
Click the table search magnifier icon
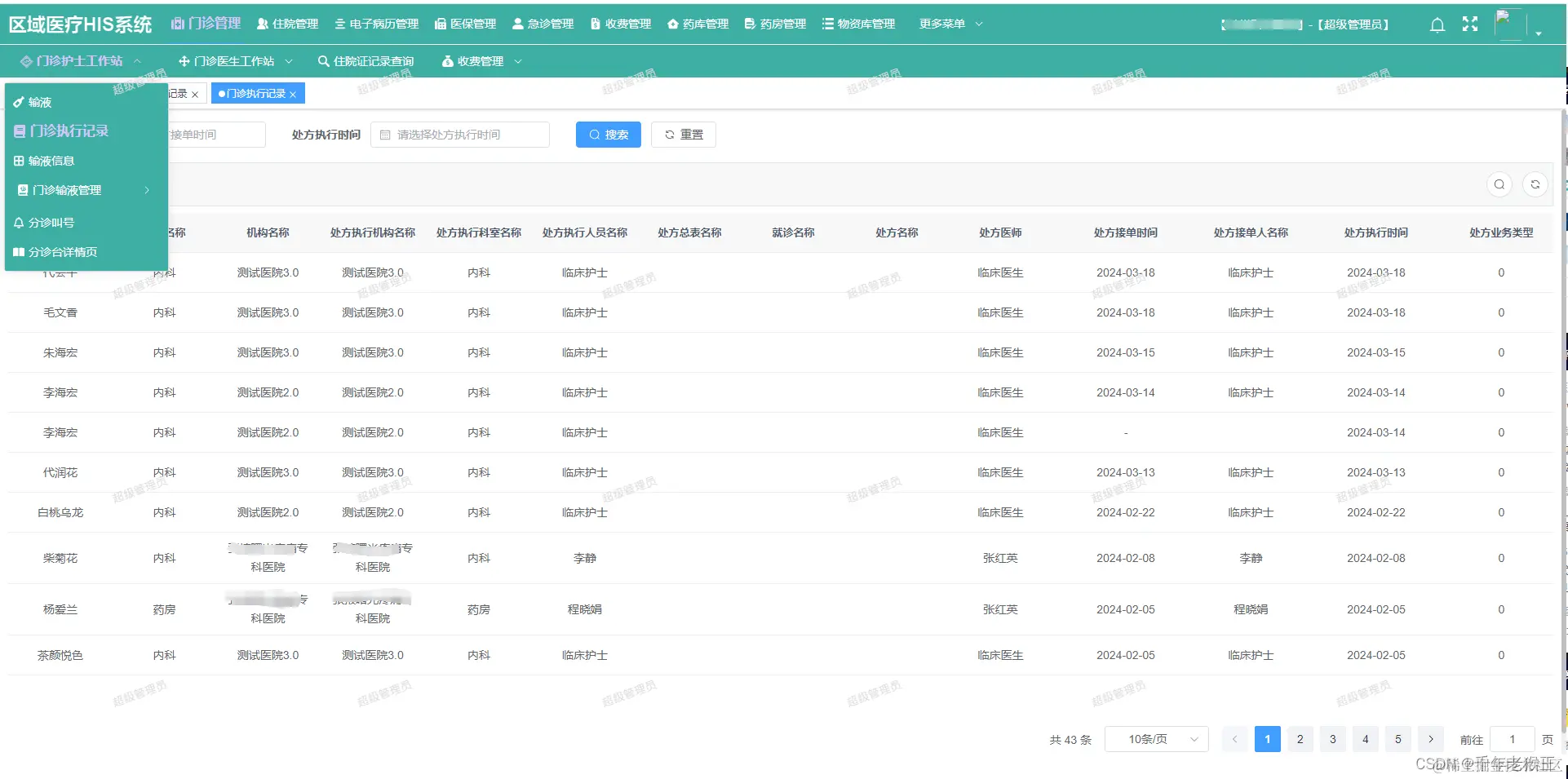coord(1499,184)
